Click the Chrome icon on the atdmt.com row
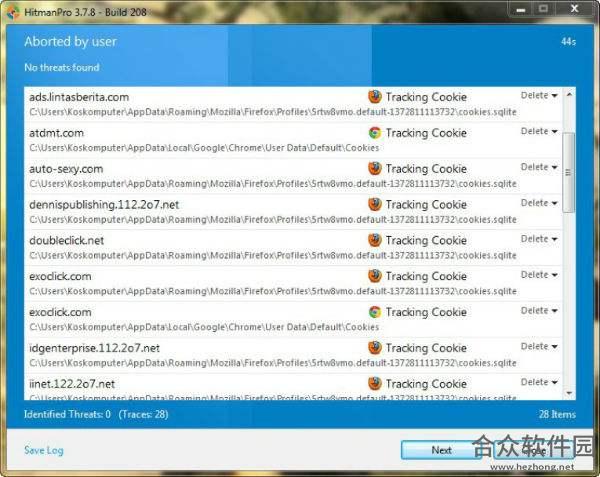The image size is (600, 477). pos(375,132)
